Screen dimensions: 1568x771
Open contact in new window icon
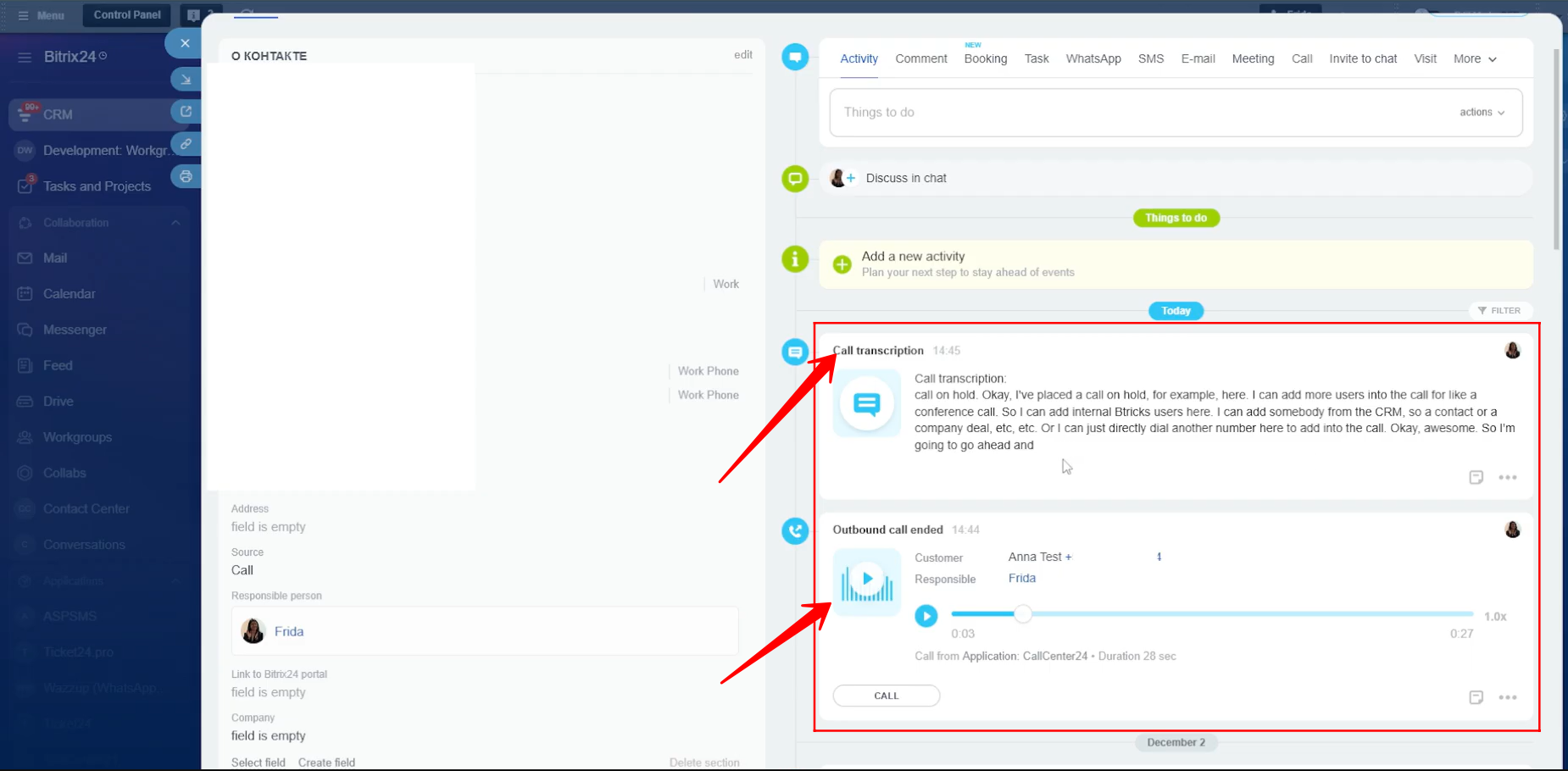[x=186, y=112]
